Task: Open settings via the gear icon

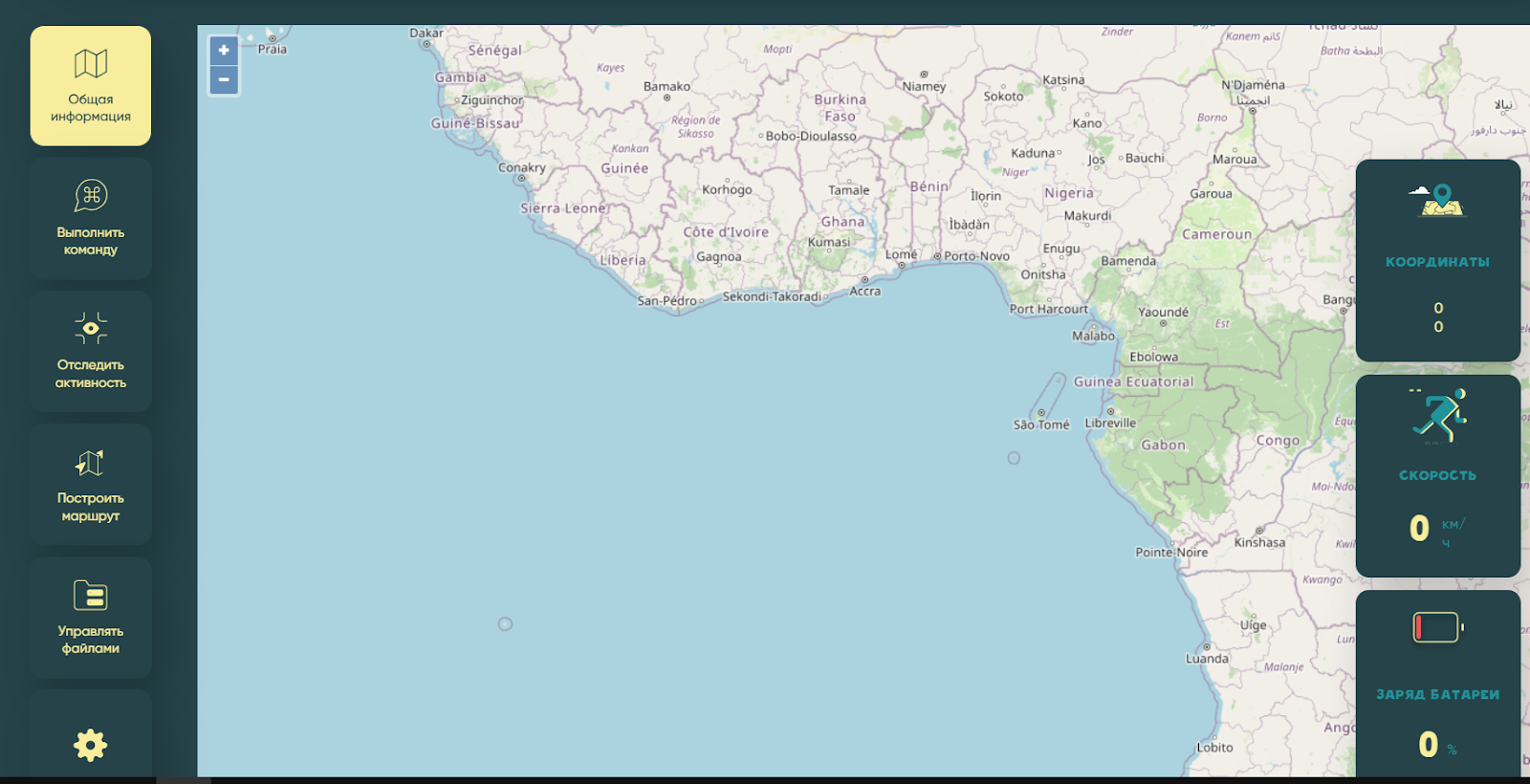Action: coord(91,745)
